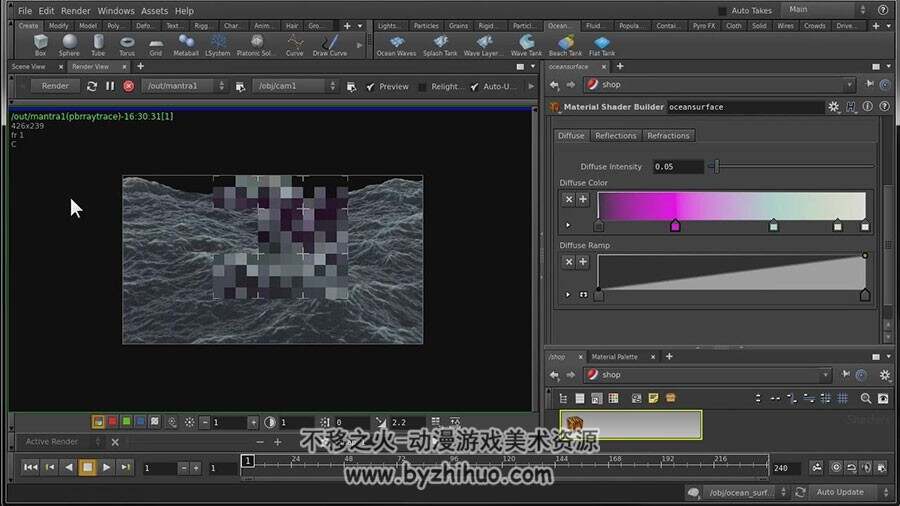This screenshot has height=506, width=900.
Task: Select the Platonic Solids tool
Action: pos(255,45)
